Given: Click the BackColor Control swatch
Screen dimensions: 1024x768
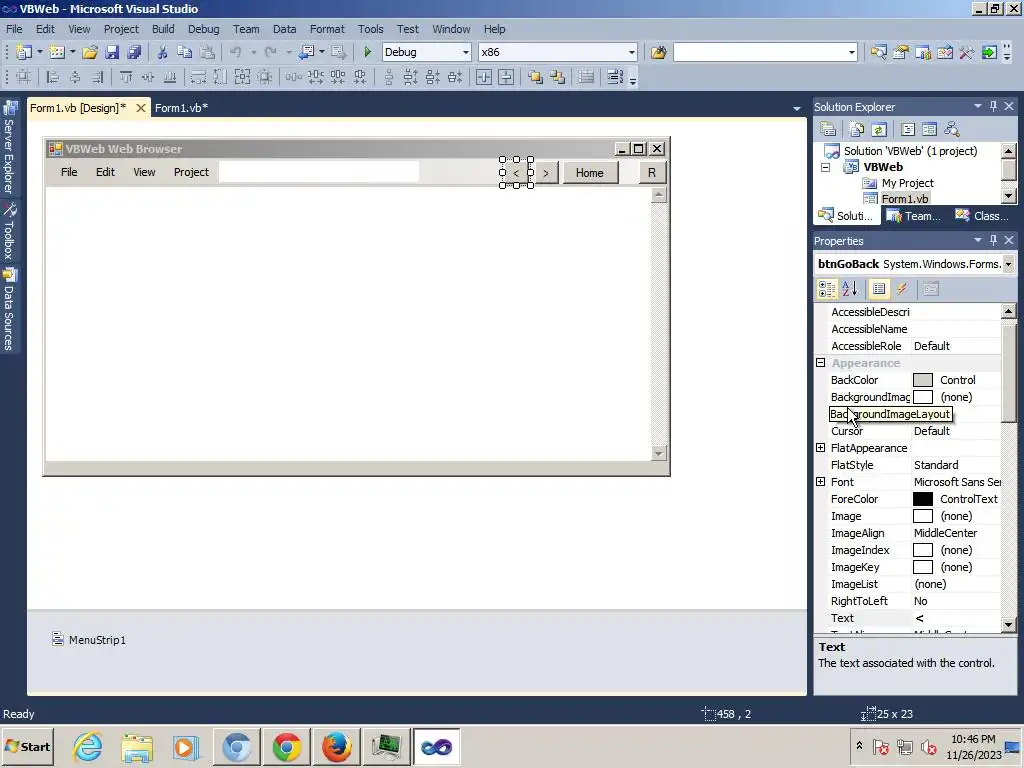Looking at the screenshot, I should pyautogui.click(x=922, y=380).
